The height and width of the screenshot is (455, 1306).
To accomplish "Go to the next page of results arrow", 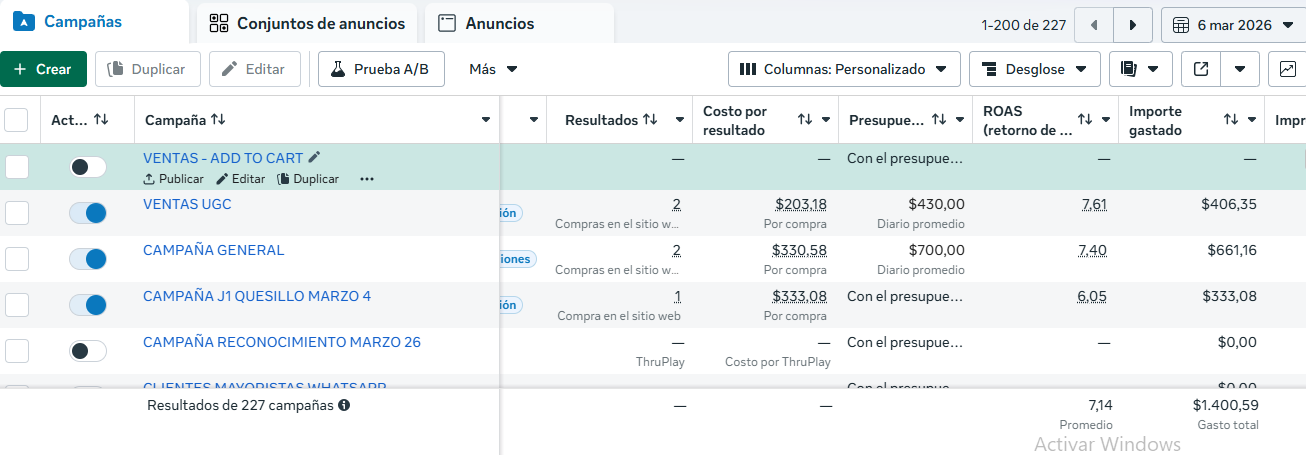I will click(1132, 25).
